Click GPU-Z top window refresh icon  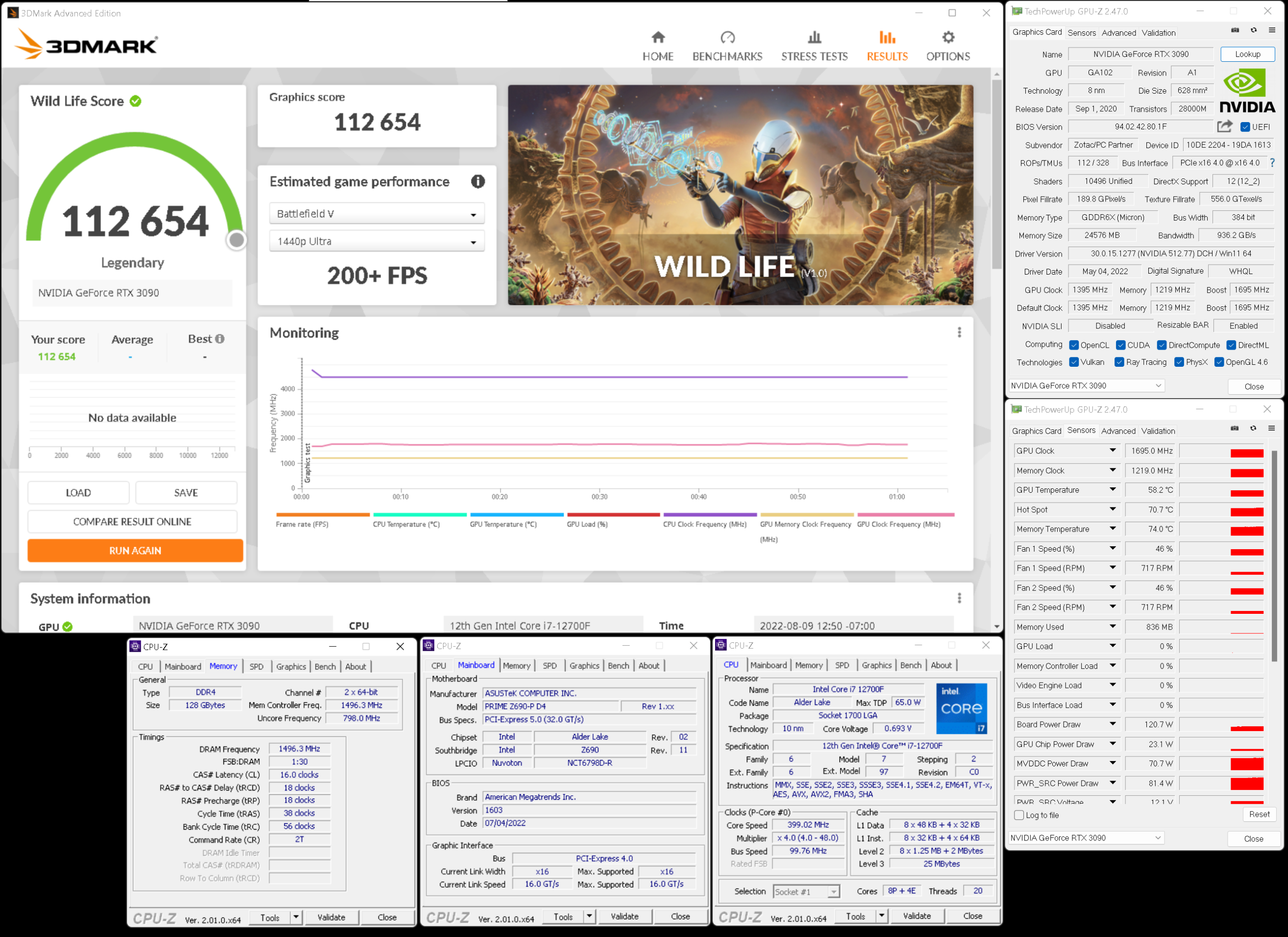tap(1253, 30)
